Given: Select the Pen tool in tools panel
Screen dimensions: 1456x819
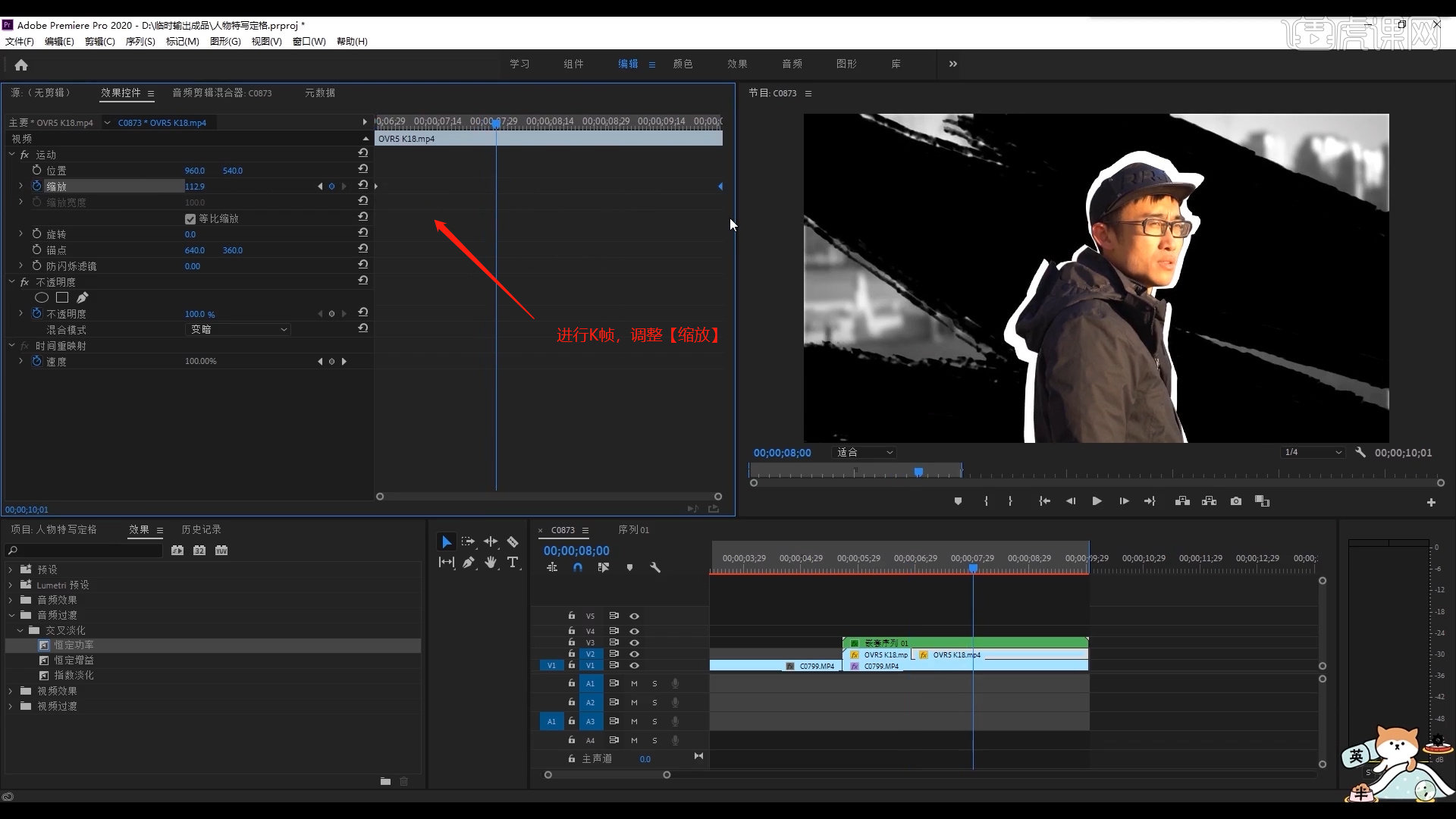Looking at the screenshot, I should 469,562.
